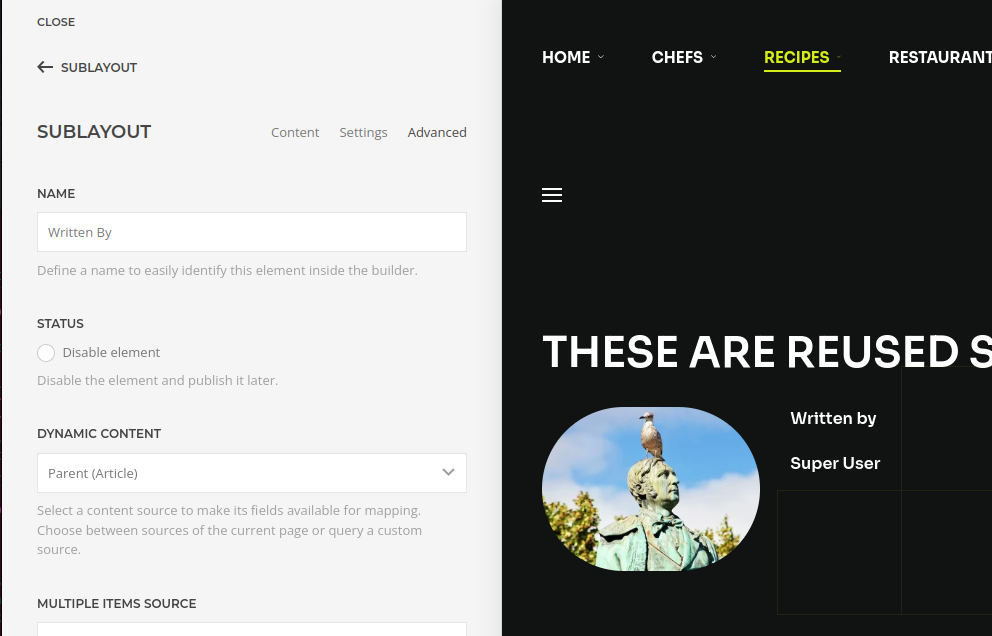The height and width of the screenshot is (636, 992).
Task: Click the Sublayout back link
Action: click(x=99, y=68)
